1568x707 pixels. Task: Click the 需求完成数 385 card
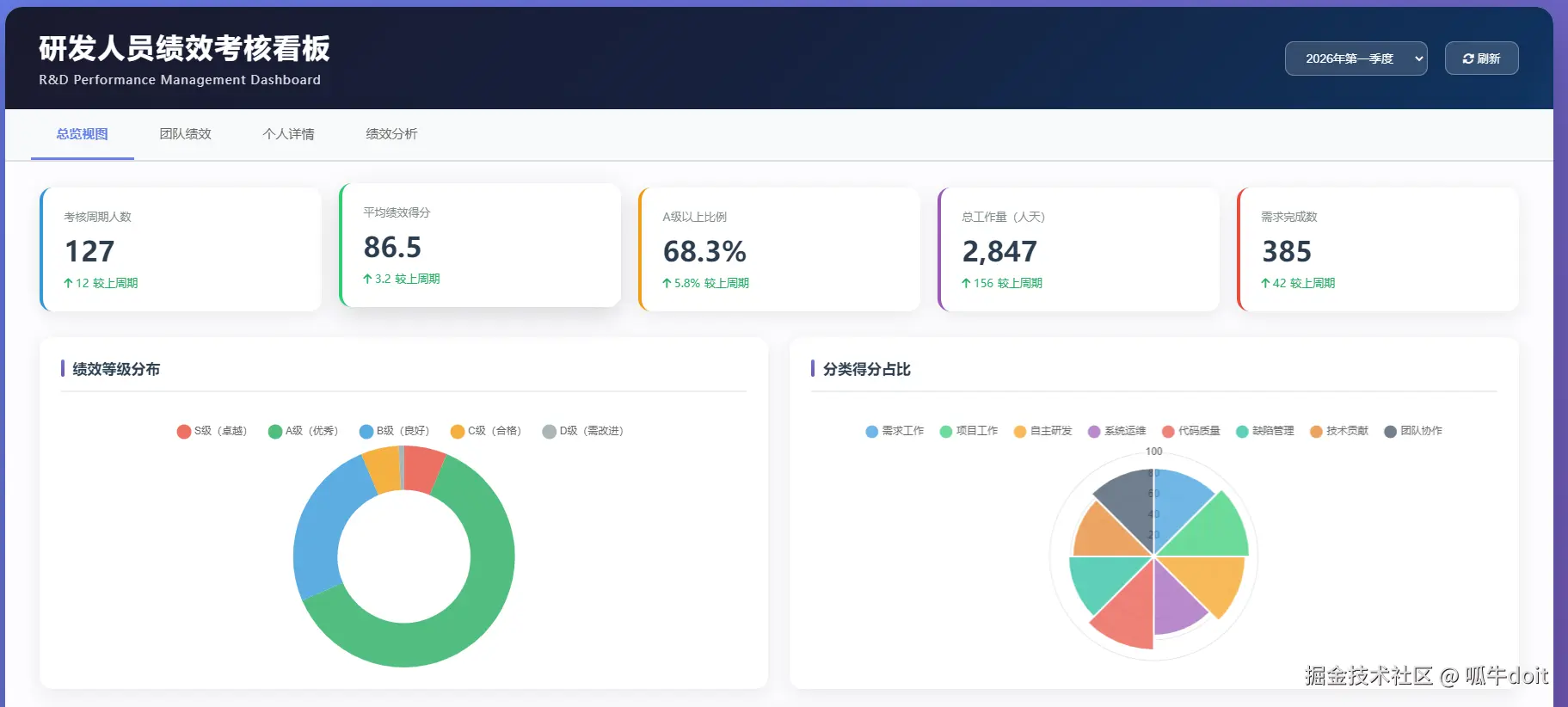click(x=1378, y=249)
